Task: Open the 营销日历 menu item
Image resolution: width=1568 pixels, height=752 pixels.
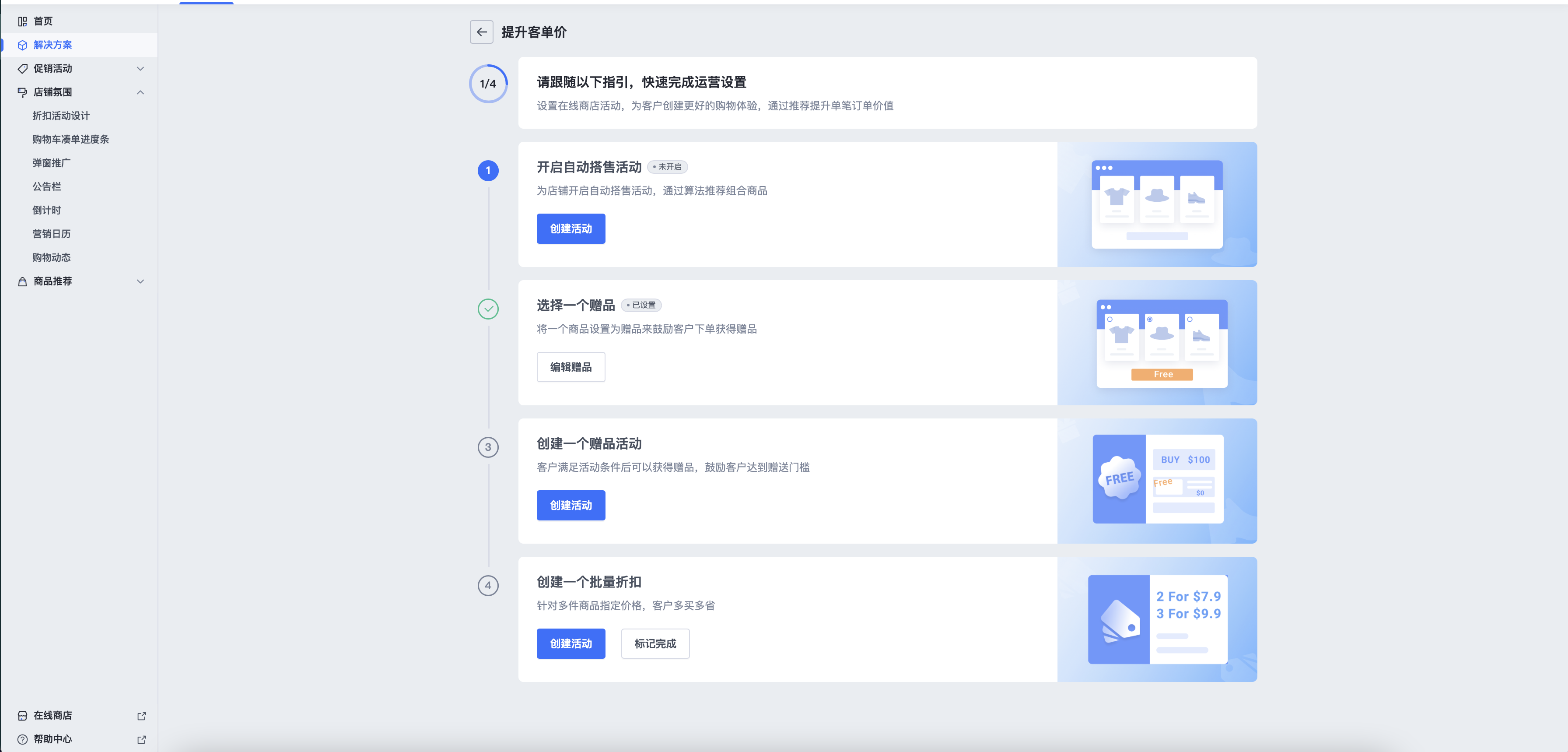Action: pos(52,233)
